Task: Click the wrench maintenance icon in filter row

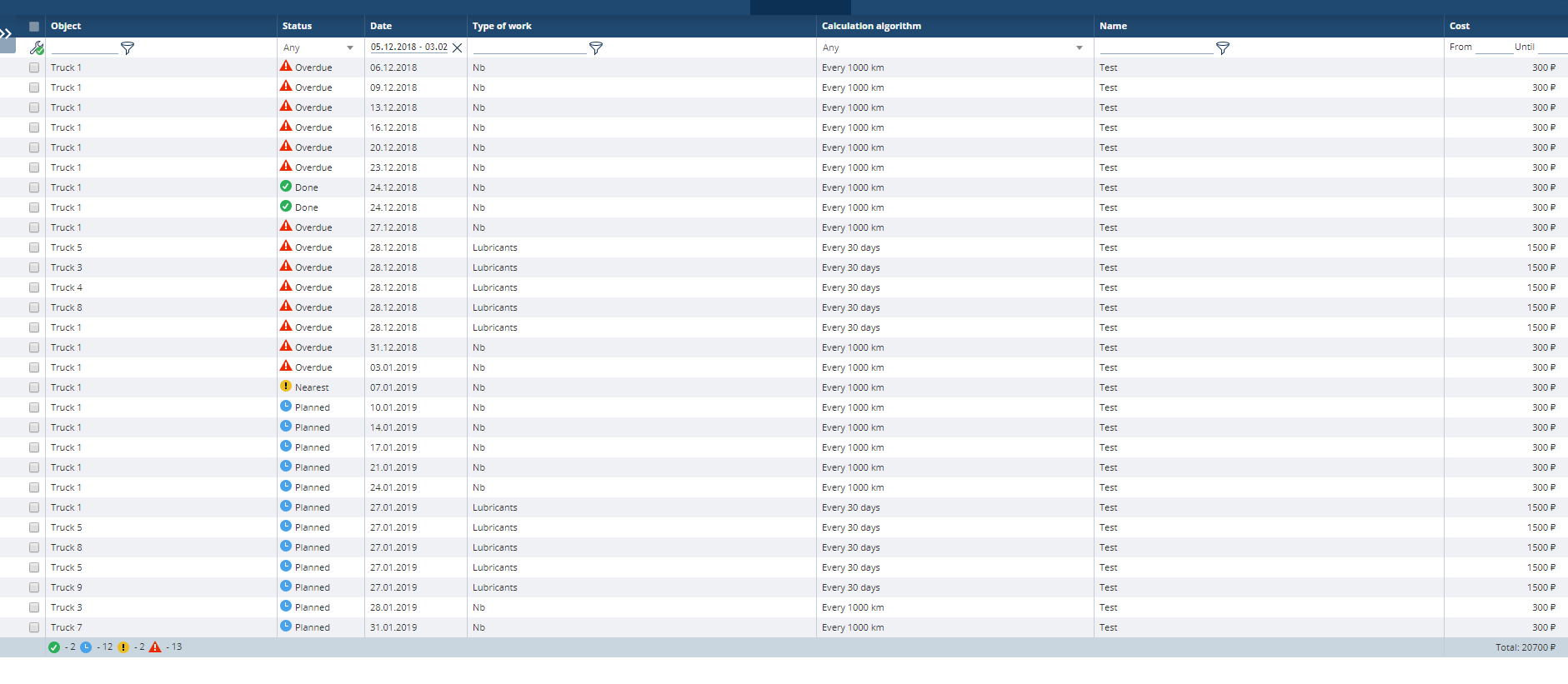Action: pyautogui.click(x=37, y=48)
